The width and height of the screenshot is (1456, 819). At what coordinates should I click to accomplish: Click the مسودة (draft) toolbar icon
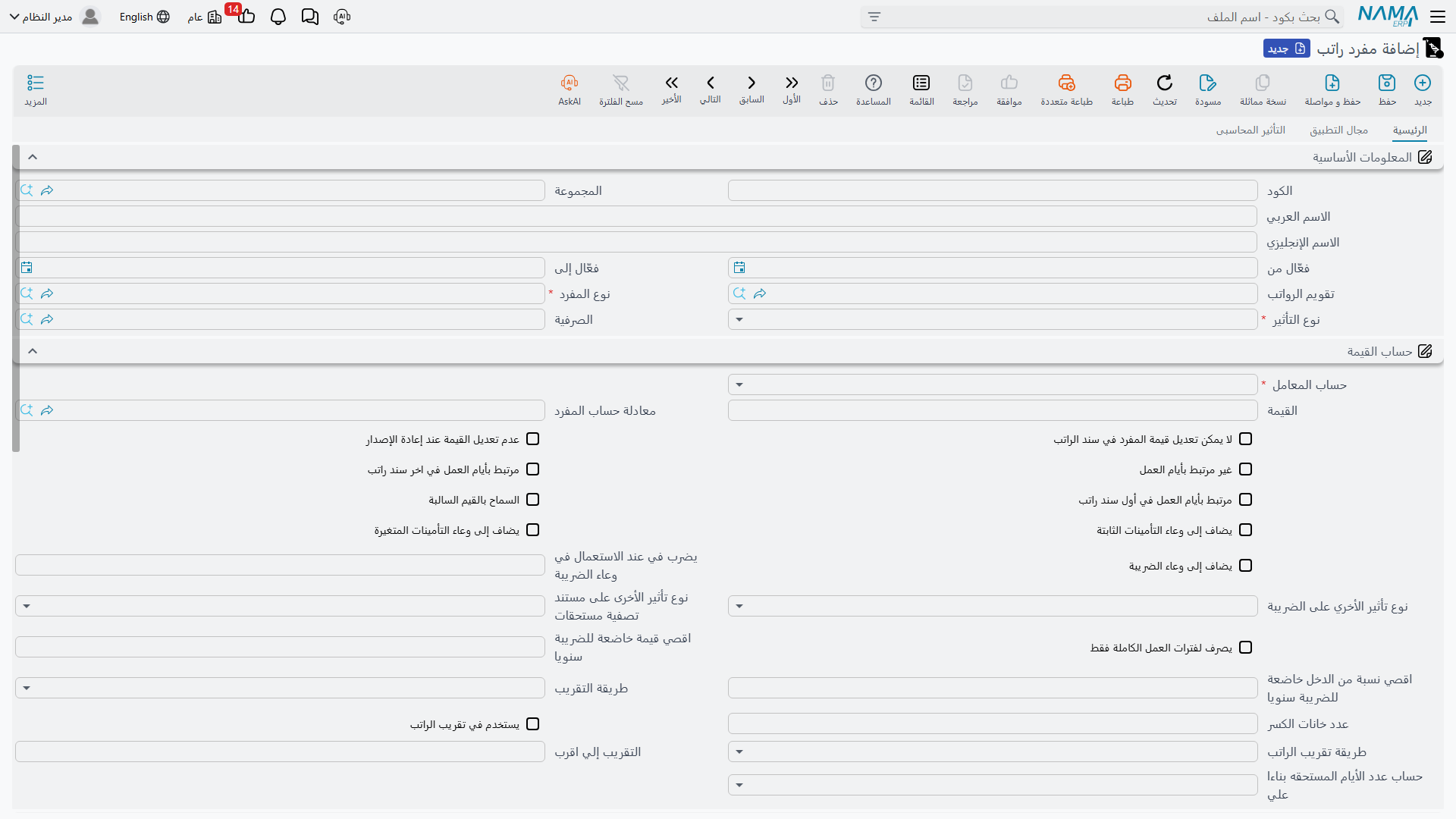pyautogui.click(x=1208, y=83)
